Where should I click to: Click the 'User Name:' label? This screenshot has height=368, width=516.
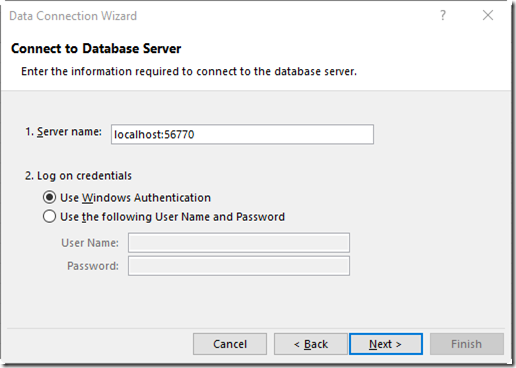[x=90, y=243]
